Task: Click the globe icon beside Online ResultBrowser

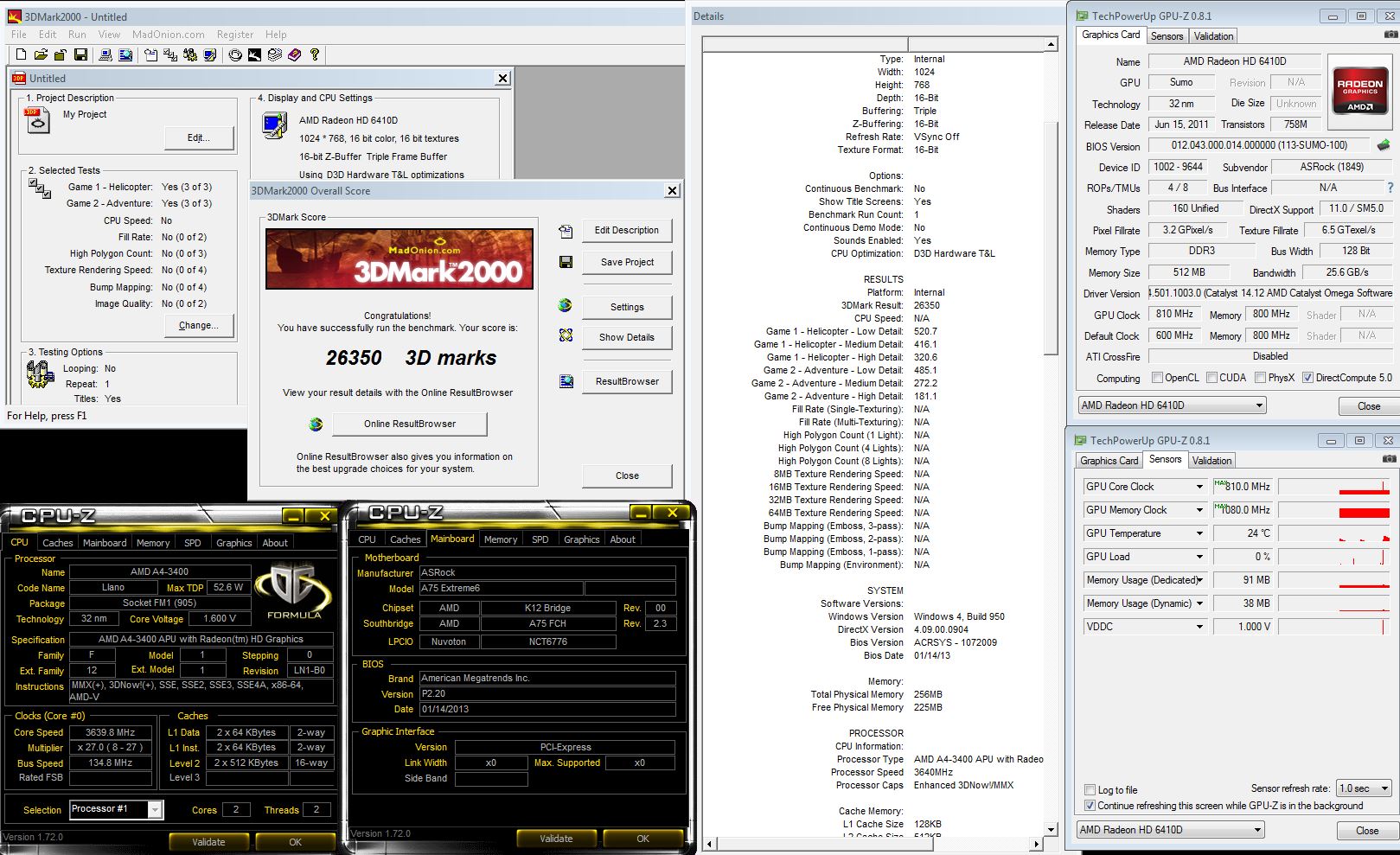Action: [316, 424]
